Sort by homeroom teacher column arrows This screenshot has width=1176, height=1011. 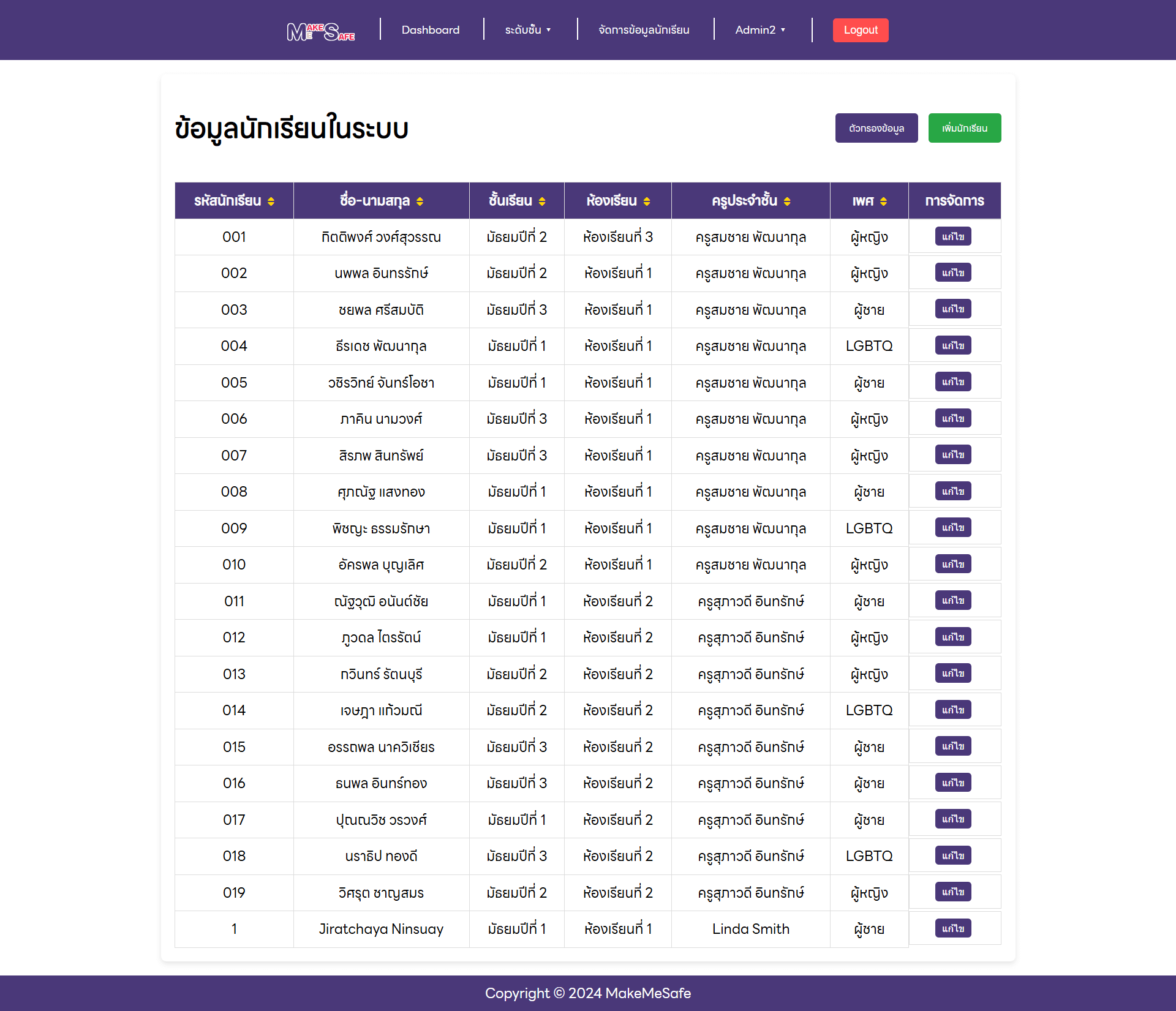pos(787,201)
